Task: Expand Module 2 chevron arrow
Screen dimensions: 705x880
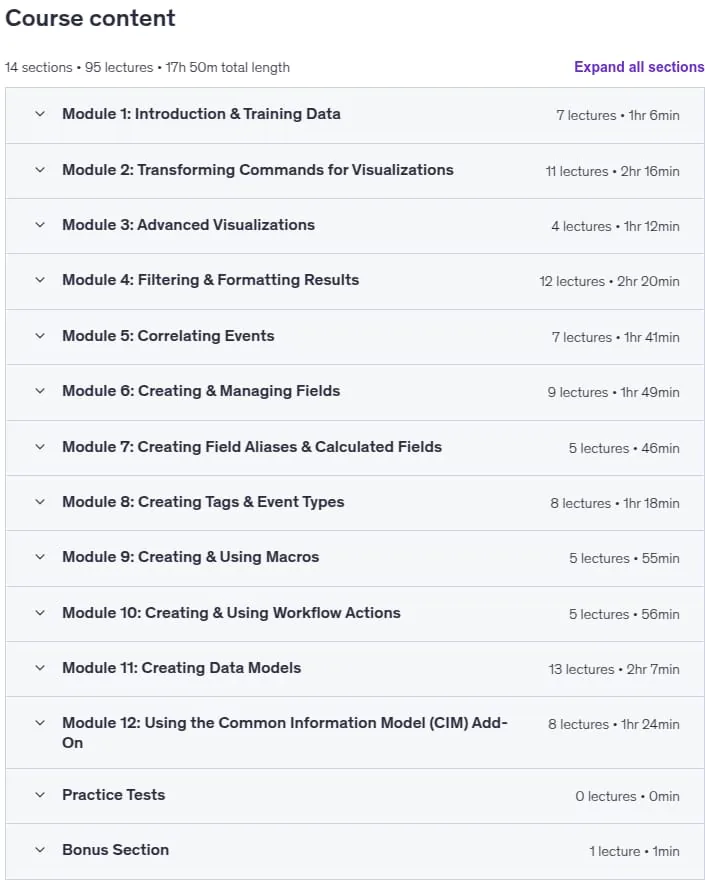Action: [x=40, y=169]
